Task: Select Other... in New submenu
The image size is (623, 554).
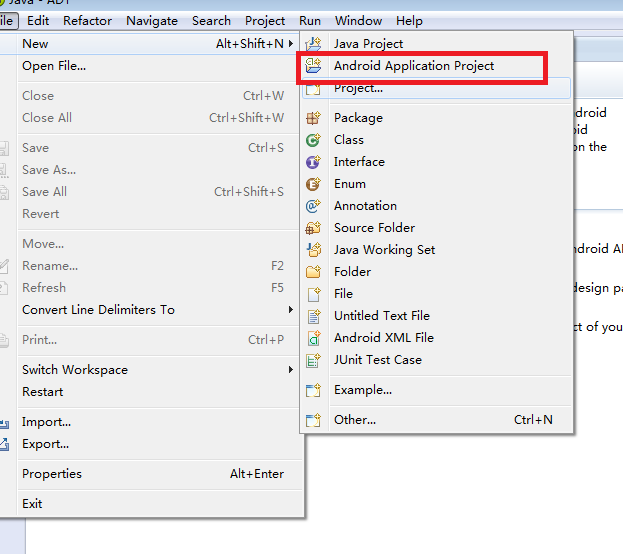Action: [437, 420]
